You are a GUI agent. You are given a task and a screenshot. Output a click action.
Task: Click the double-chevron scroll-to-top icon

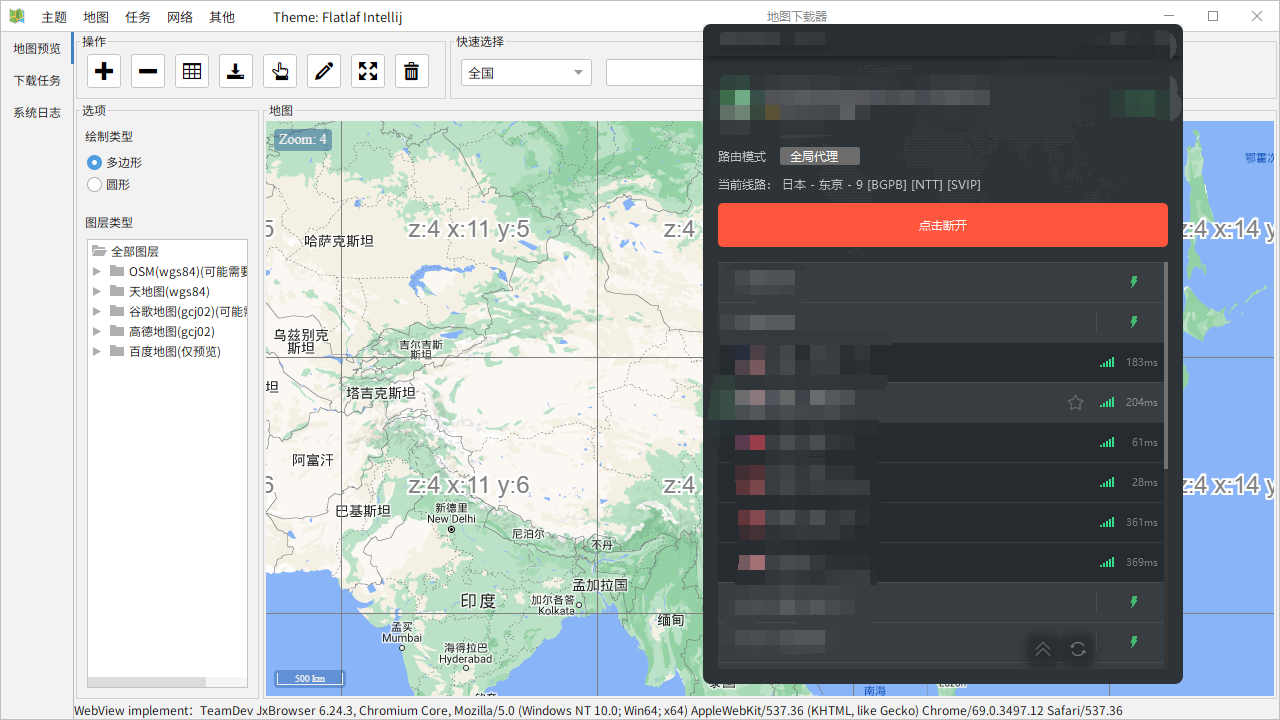coord(1043,649)
